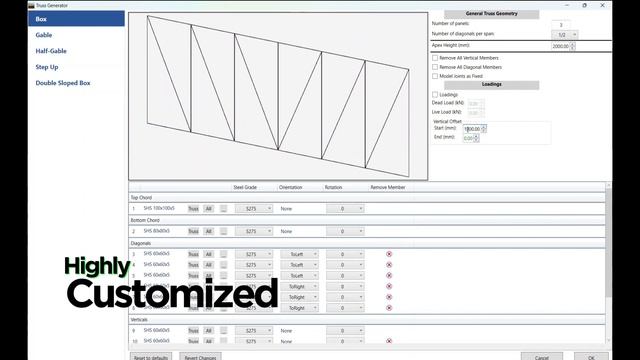Viewport: 640px width, 360px height.
Task: Open Number of diagonals per span dropdown
Action: (564, 35)
